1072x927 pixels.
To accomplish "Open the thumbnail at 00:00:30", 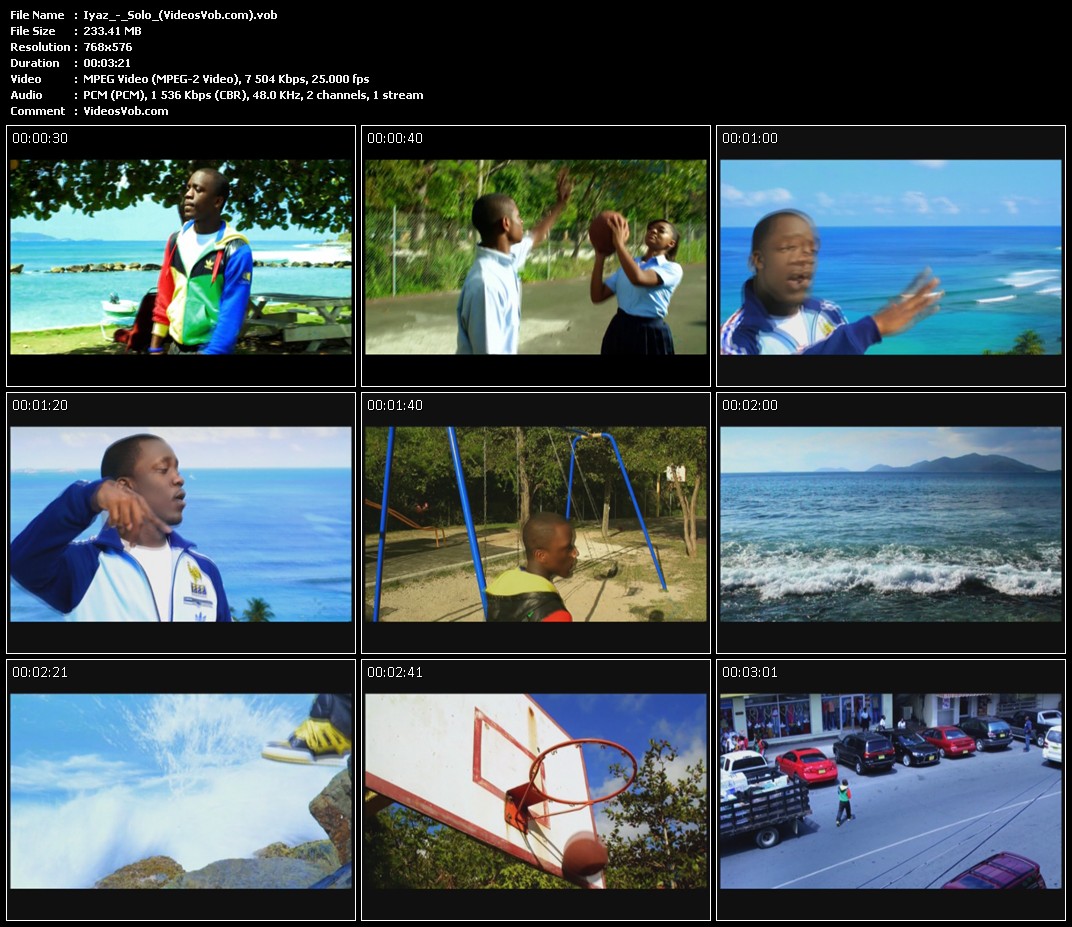I will (x=181, y=257).
